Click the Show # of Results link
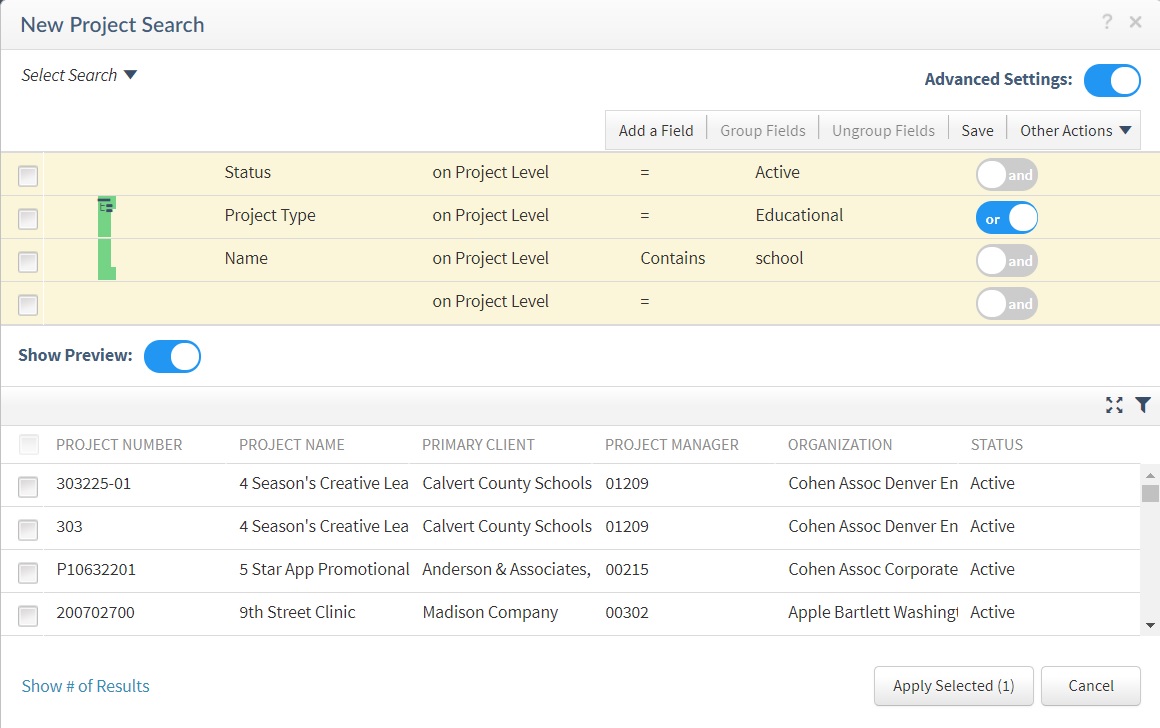Viewport: 1160px width, 728px height. click(86, 686)
